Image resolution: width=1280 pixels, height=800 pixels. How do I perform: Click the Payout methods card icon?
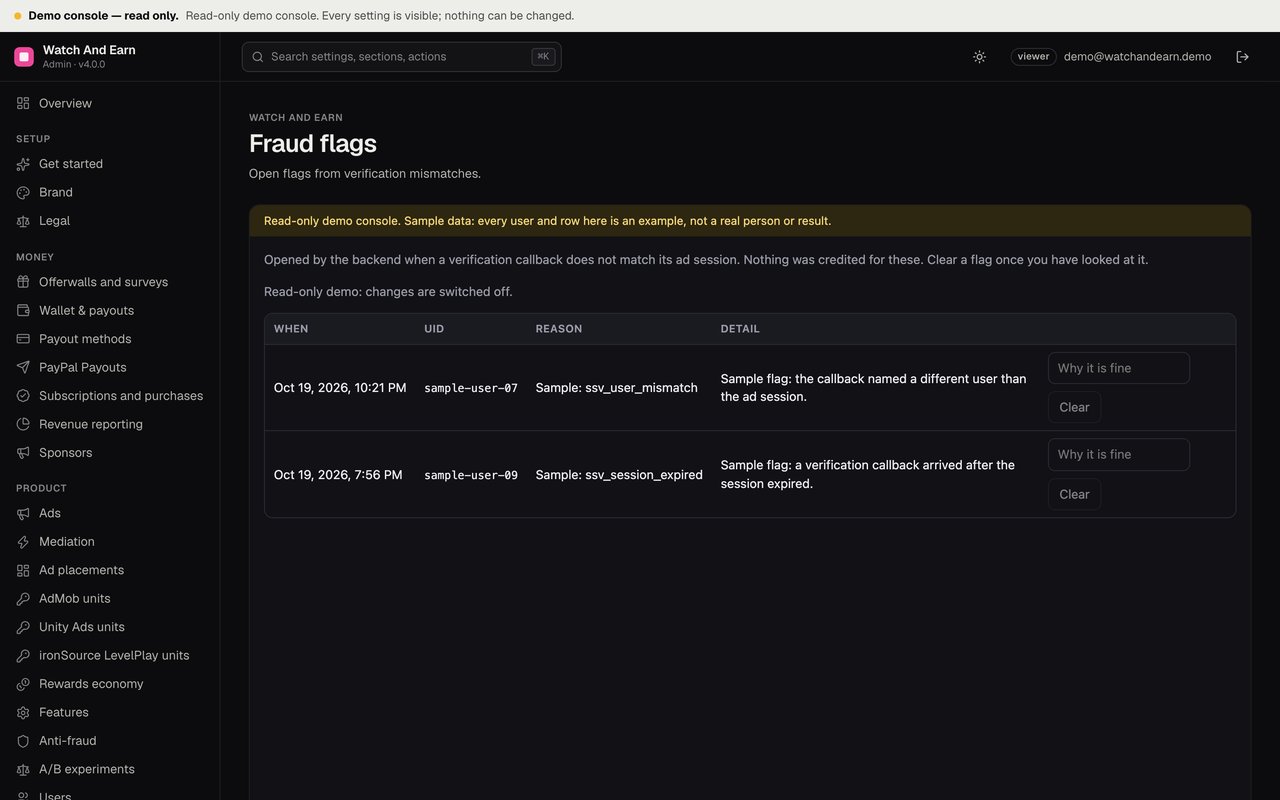tap(23, 339)
